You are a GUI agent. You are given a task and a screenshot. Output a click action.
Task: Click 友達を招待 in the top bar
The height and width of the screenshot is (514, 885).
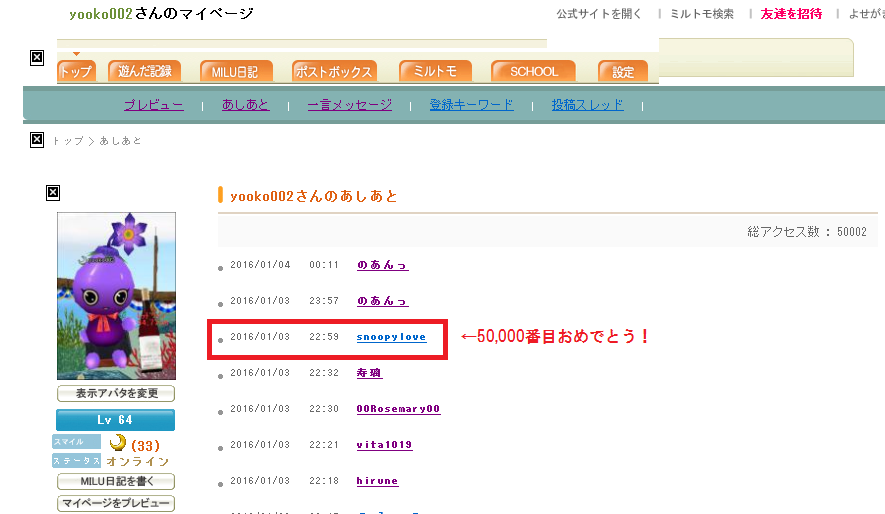point(791,14)
